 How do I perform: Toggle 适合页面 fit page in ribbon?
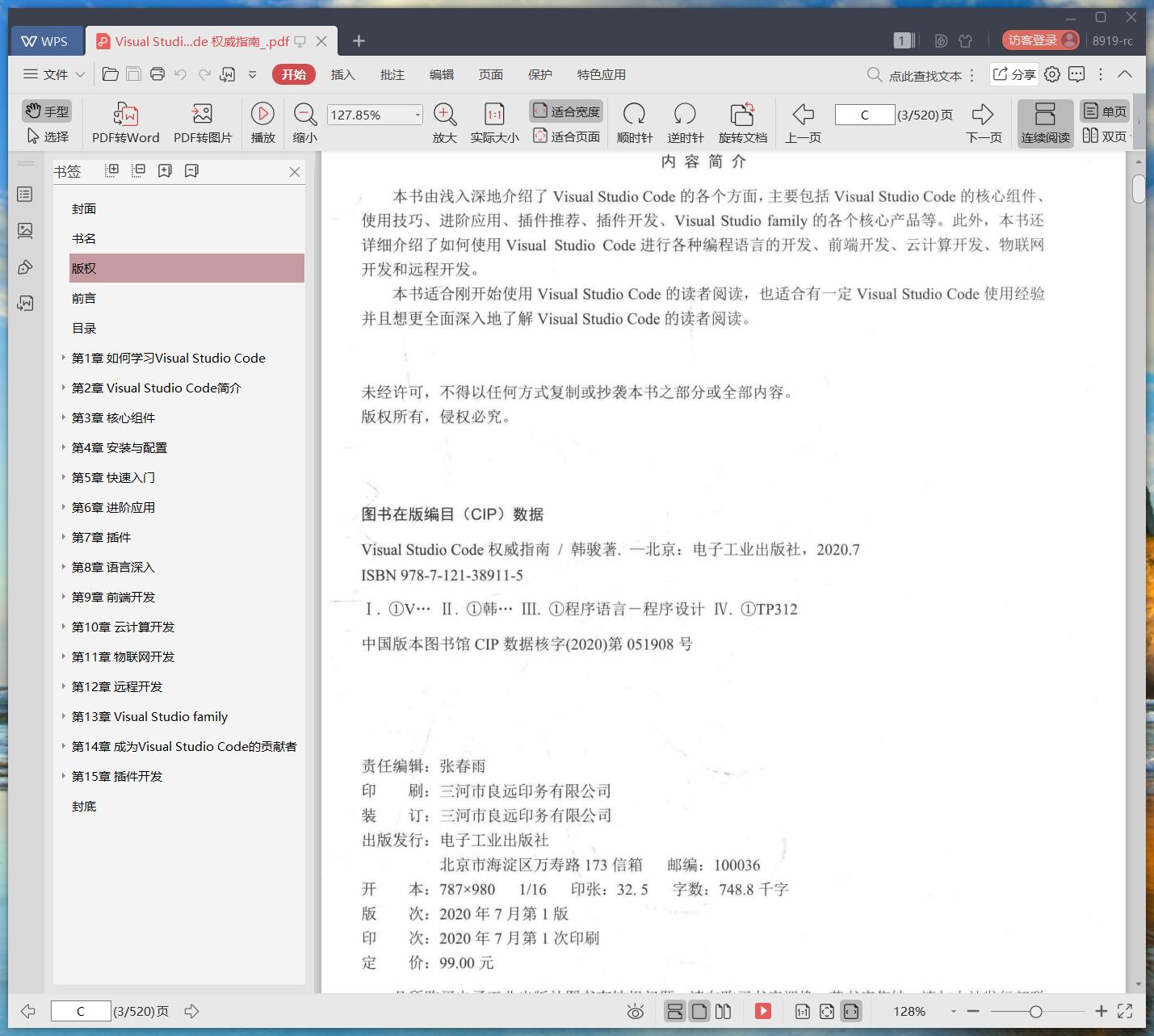[x=566, y=136]
